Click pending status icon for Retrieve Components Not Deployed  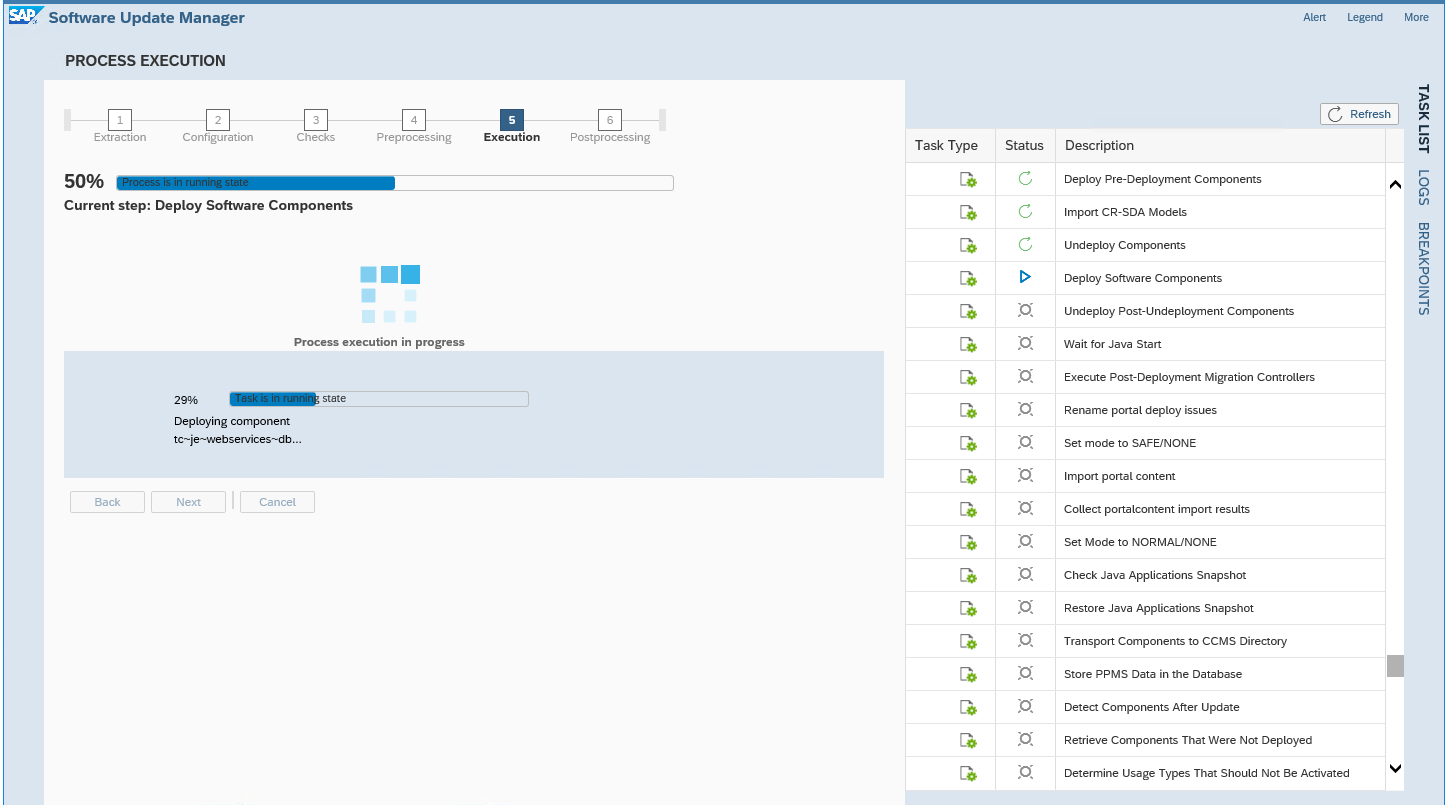coord(1025,739)
